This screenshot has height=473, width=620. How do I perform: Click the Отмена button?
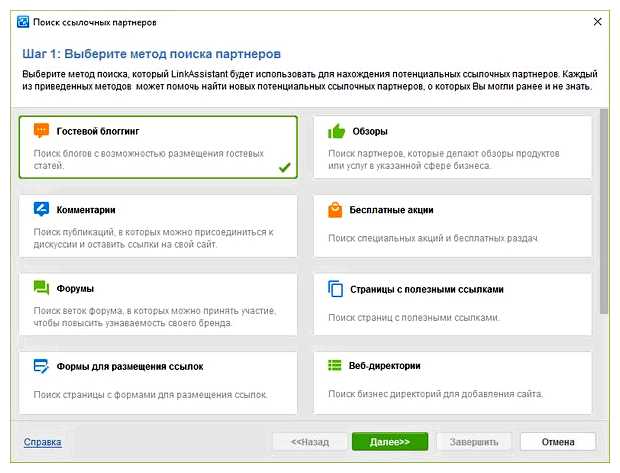tap(558, 441)
